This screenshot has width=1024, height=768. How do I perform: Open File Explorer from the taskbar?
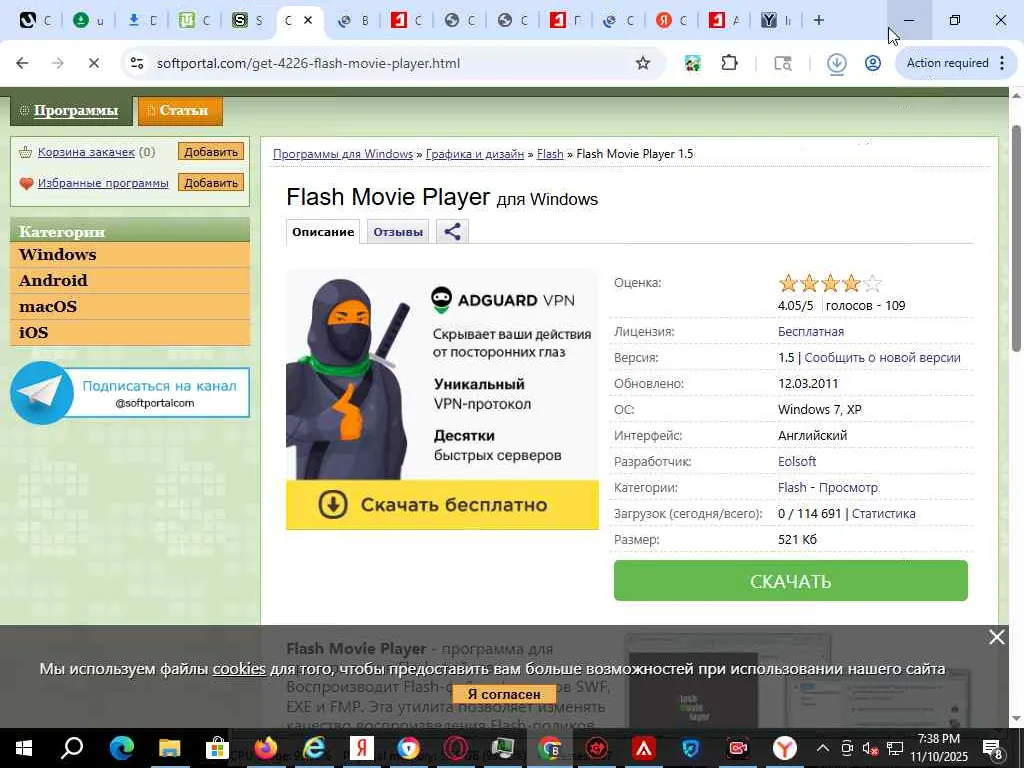169,748
